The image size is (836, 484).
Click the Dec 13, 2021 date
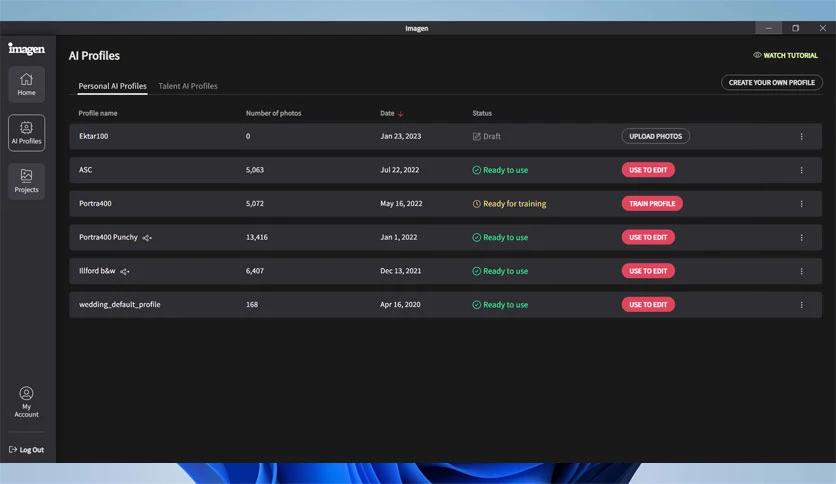pyautogui.click(x=400, y=271)
